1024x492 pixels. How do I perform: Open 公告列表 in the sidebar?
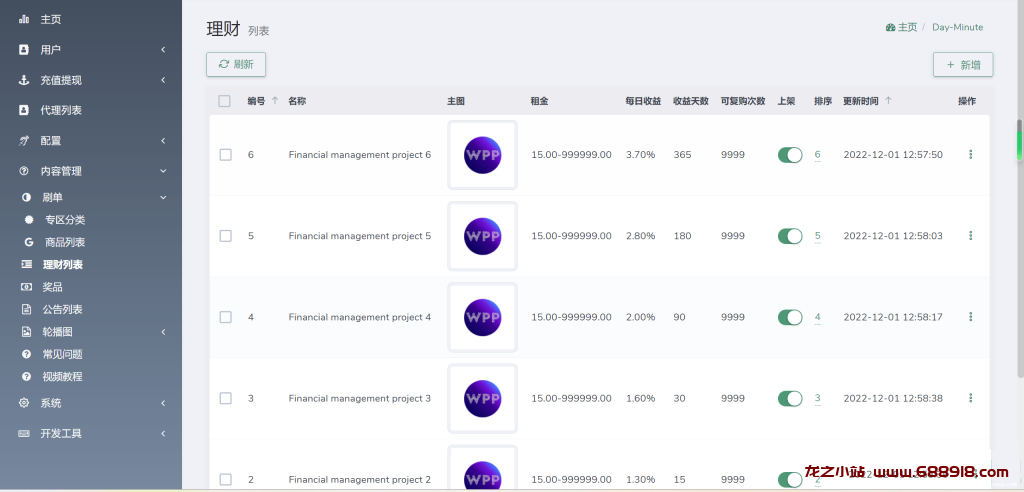point(63,310)
